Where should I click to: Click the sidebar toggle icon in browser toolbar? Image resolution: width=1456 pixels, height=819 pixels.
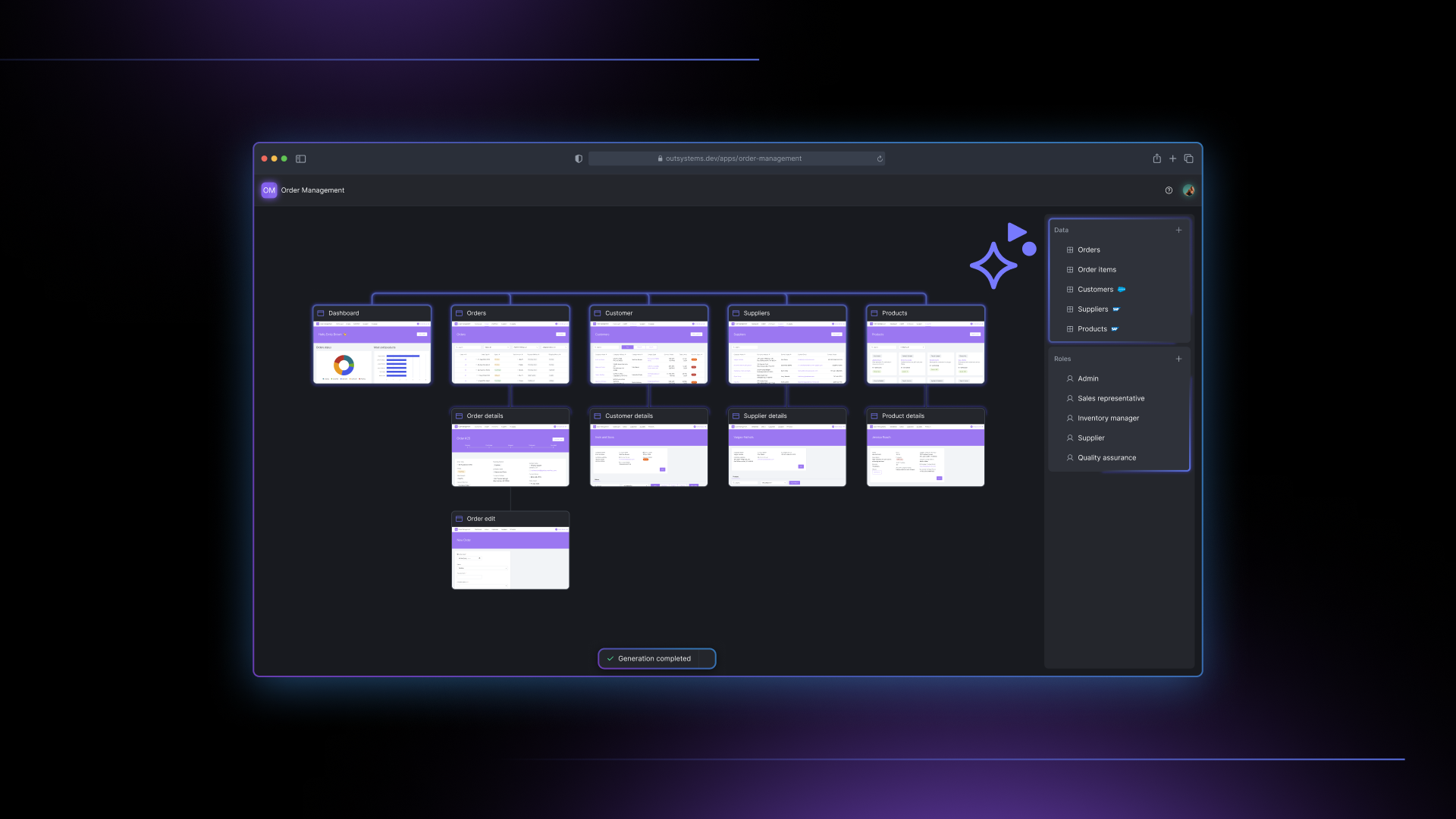[x=300, y=158]
